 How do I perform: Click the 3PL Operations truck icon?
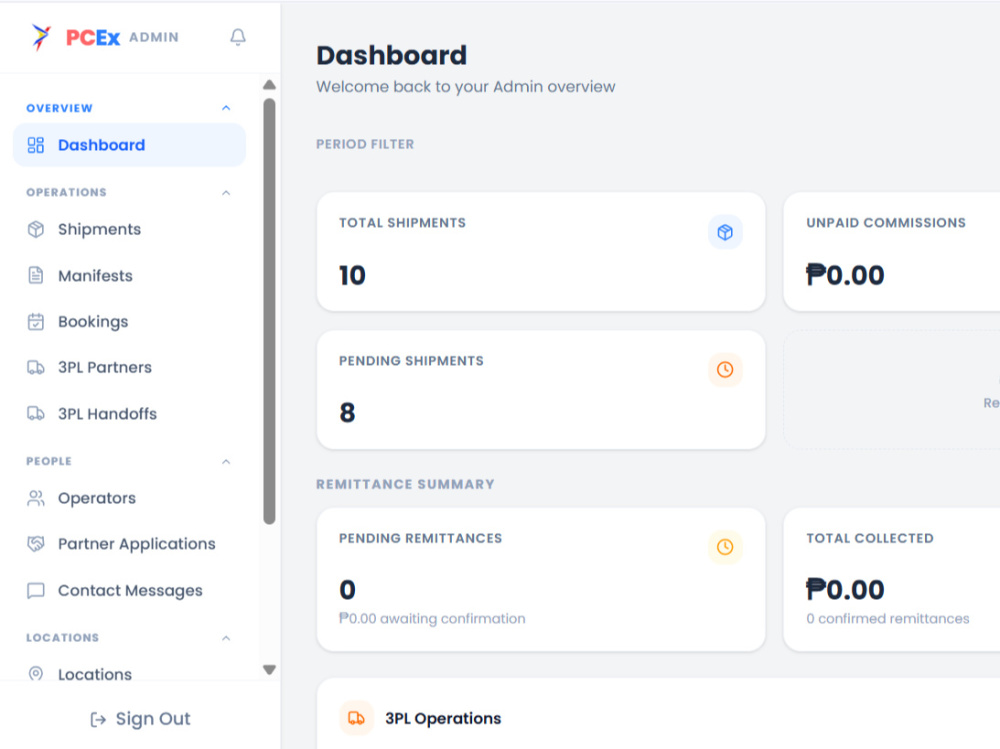click(x=357, y=718)
